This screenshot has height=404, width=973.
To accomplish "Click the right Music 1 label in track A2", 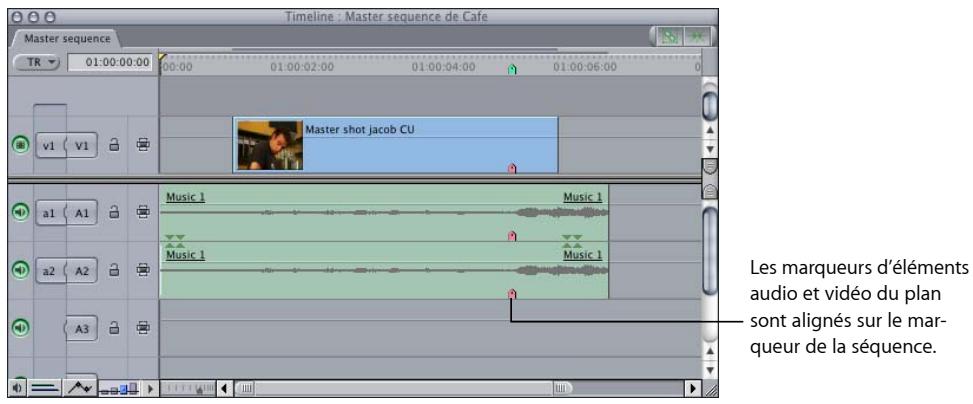I will (x=582, y=254).
